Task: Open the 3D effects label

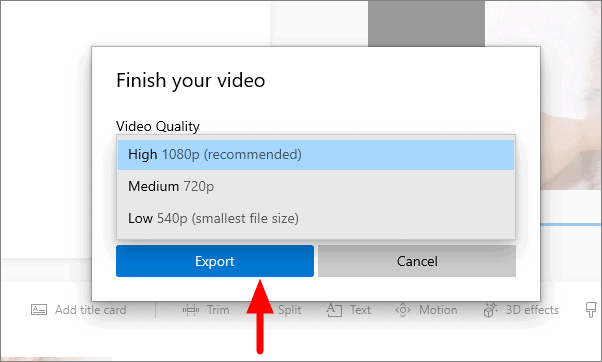Action: pos(532,310)
